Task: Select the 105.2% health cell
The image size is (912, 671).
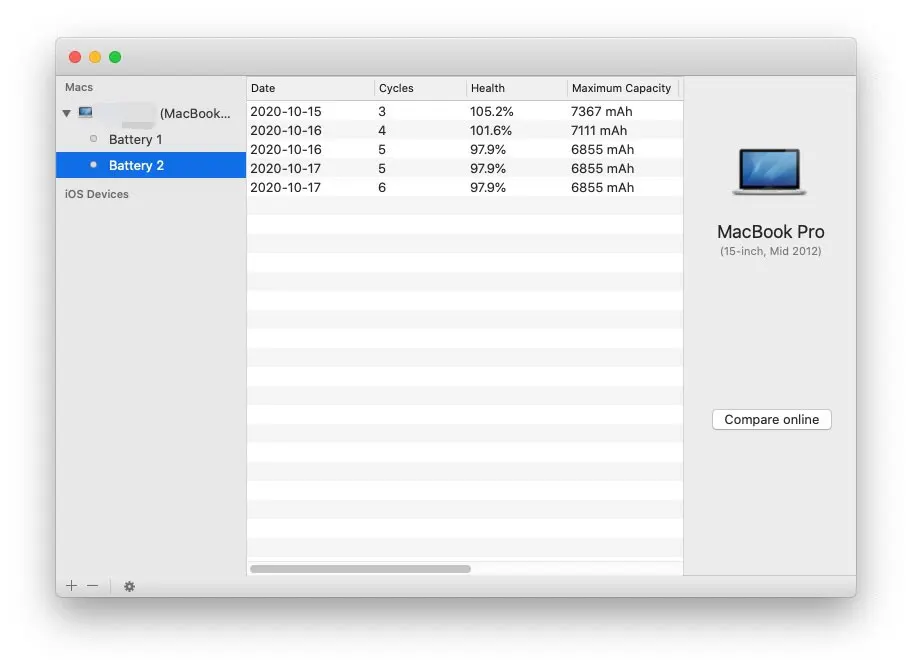Action: pos(491,112)
